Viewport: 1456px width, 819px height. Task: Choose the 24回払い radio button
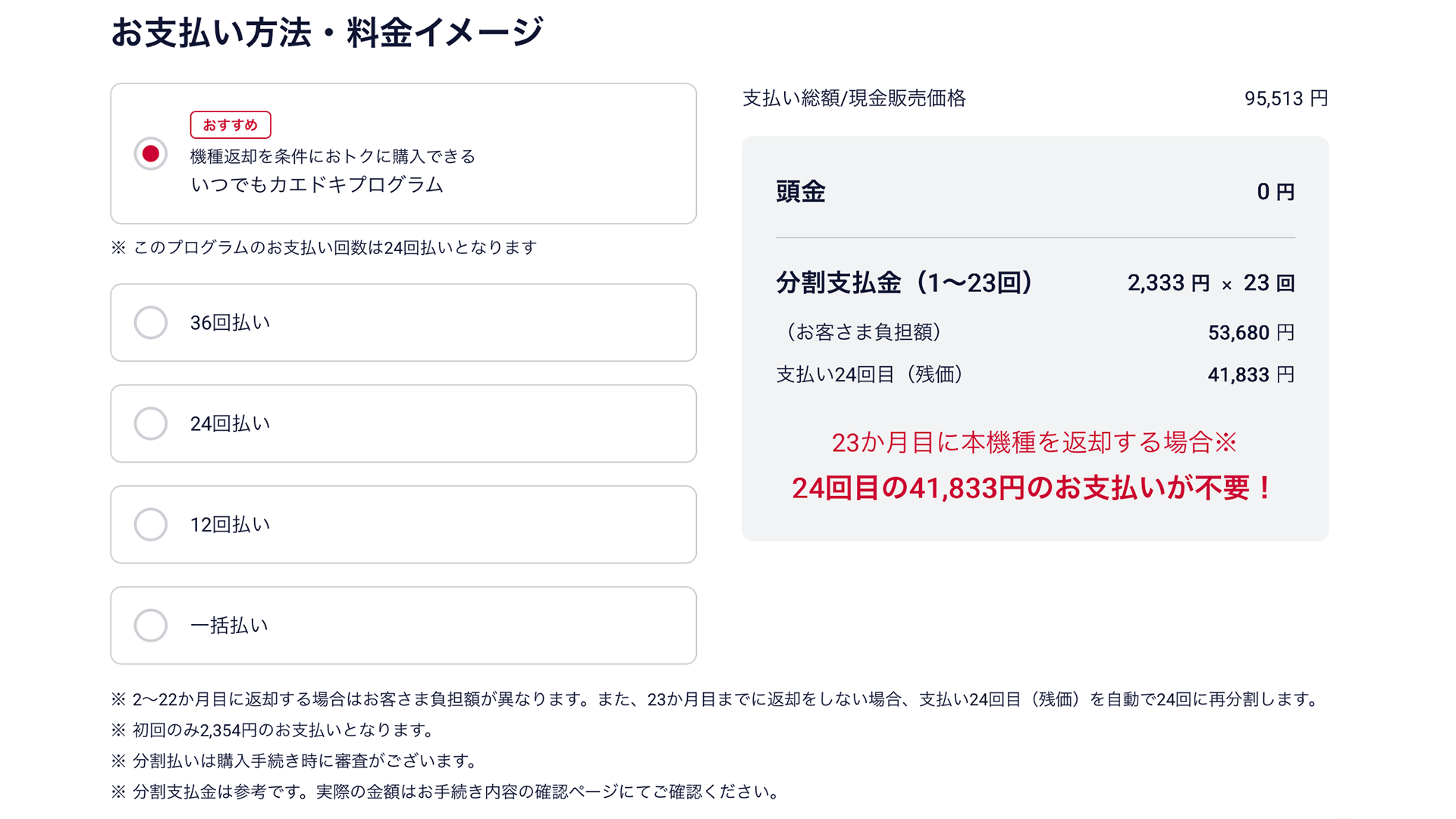coord(151,423)
